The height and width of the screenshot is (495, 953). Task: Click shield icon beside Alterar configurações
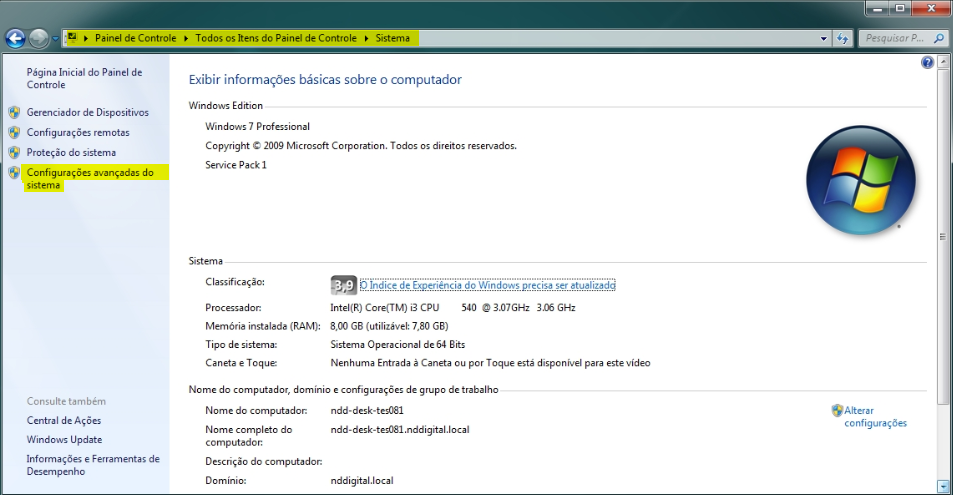837,410
